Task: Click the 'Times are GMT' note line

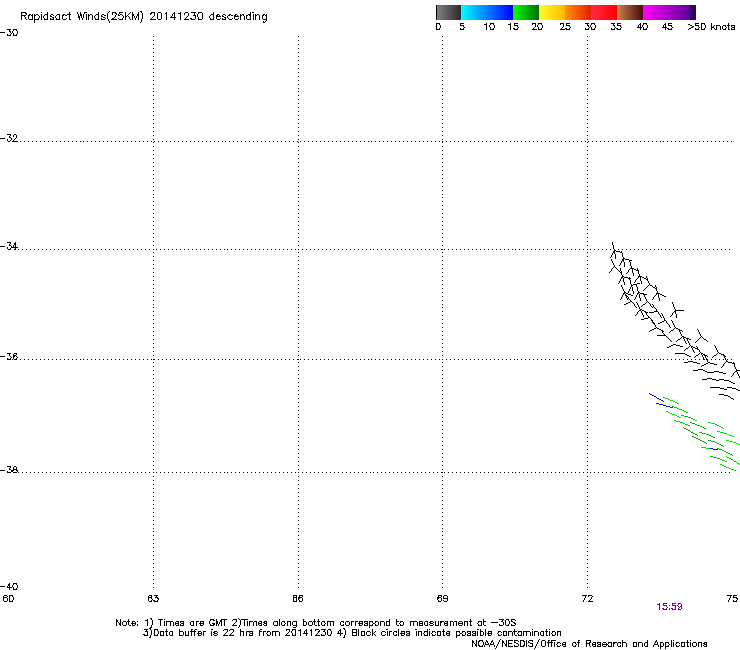Action: [x=316, y=623]
